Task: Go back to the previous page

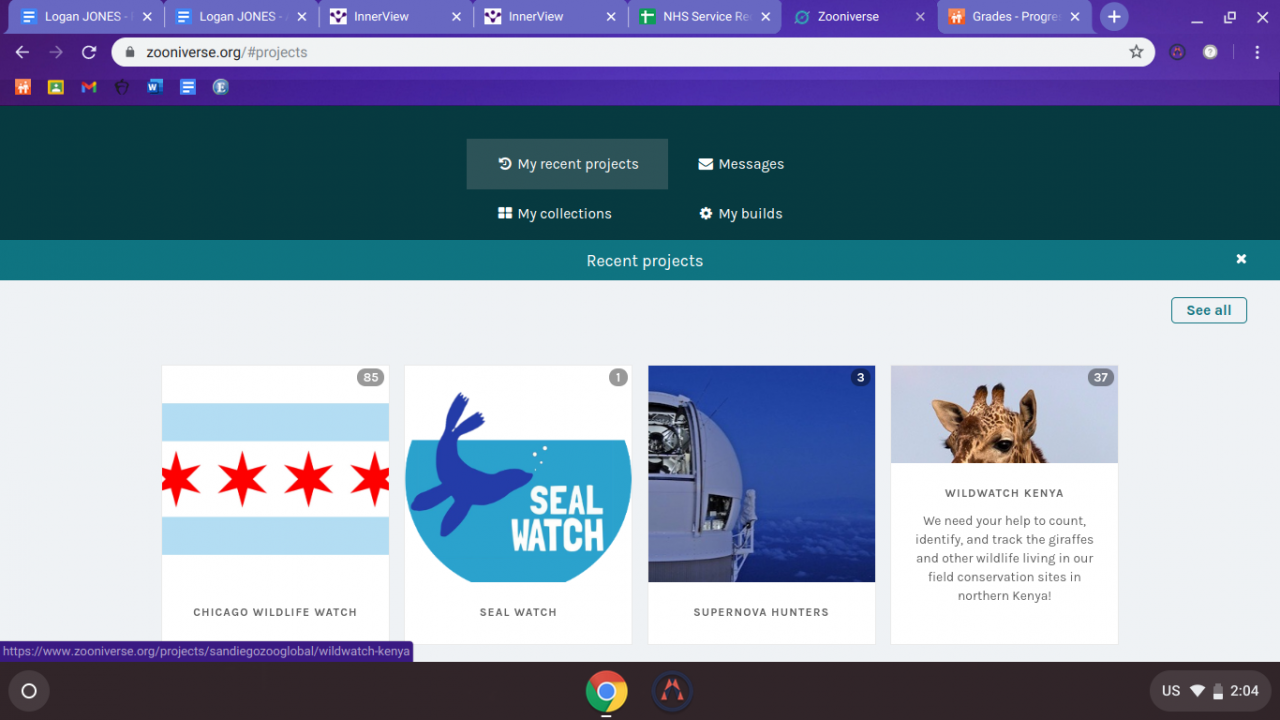Action: click(22, 52)
